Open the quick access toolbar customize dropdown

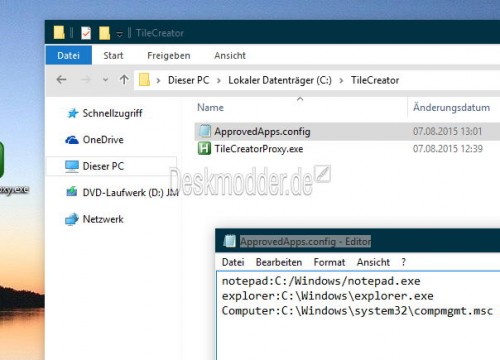coord(120,34)
